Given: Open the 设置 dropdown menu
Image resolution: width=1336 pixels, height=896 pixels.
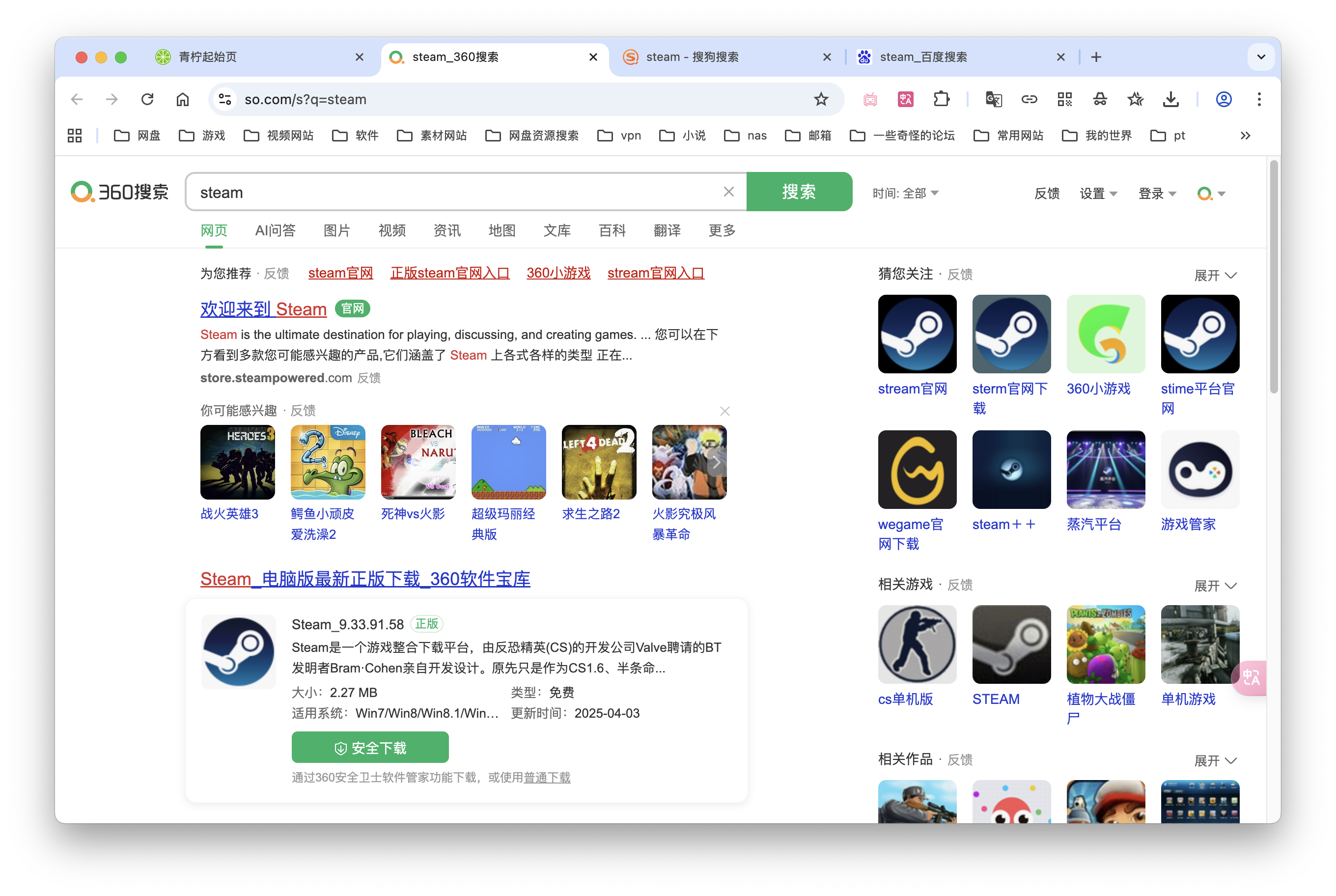Looking at the screenshot, I should tap(1098, 194).
